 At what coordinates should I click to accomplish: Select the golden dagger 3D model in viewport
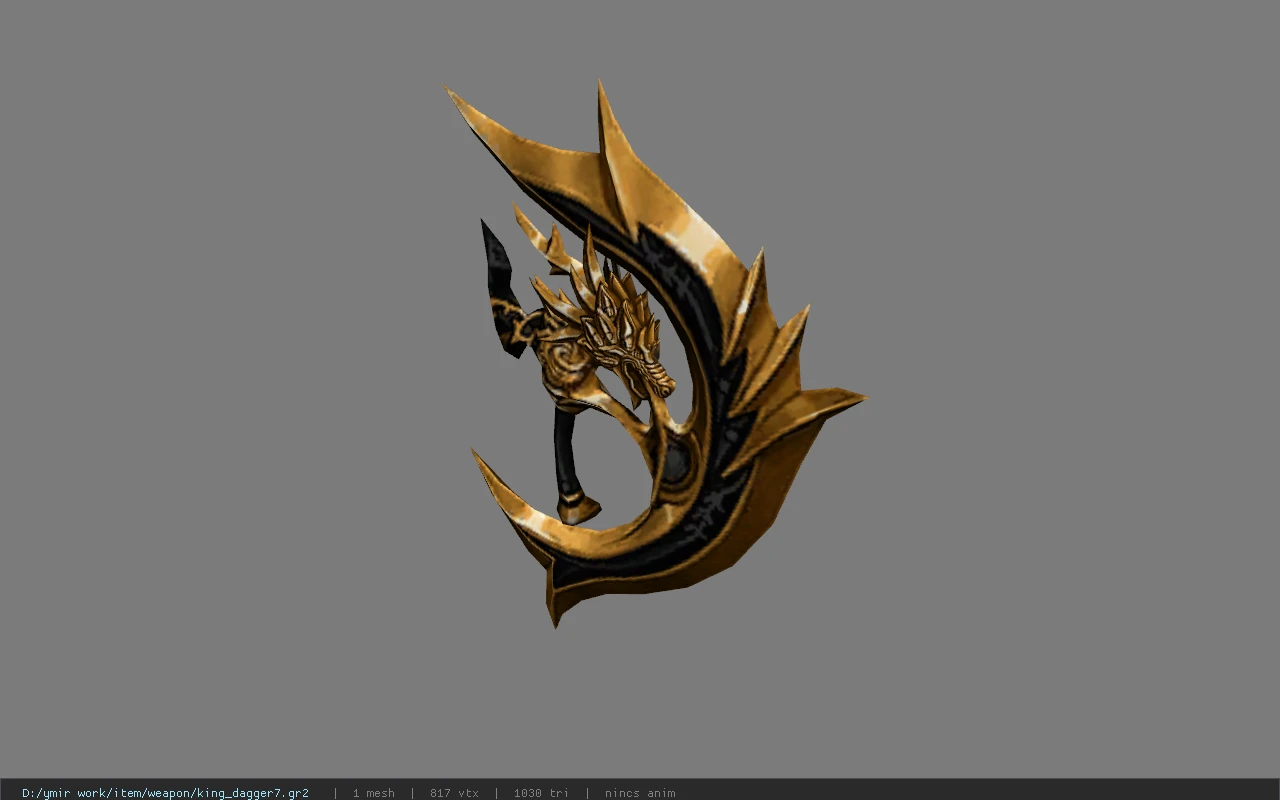(x=655, y=355)
